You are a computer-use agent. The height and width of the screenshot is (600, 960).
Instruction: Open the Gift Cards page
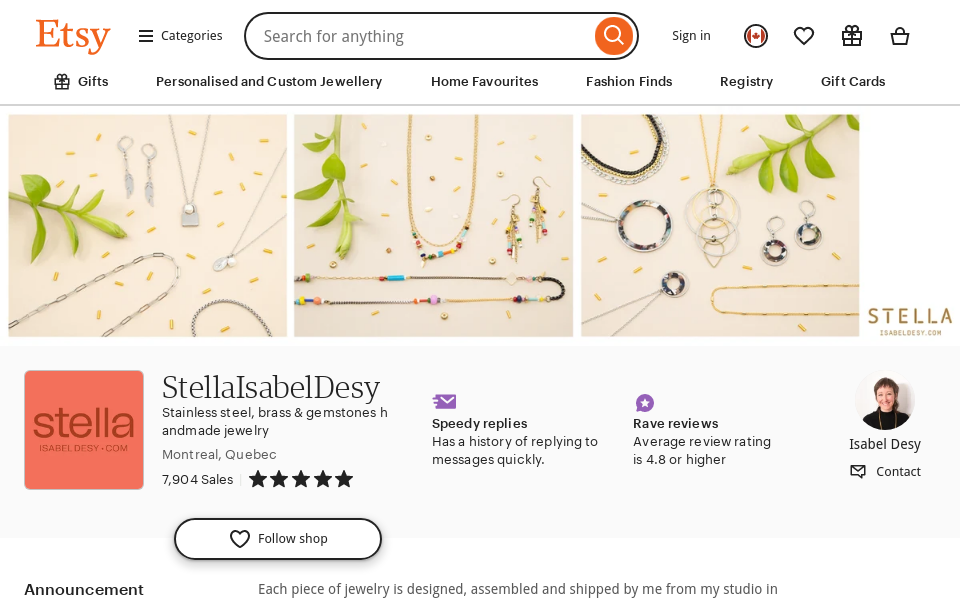tap(852, 82)
